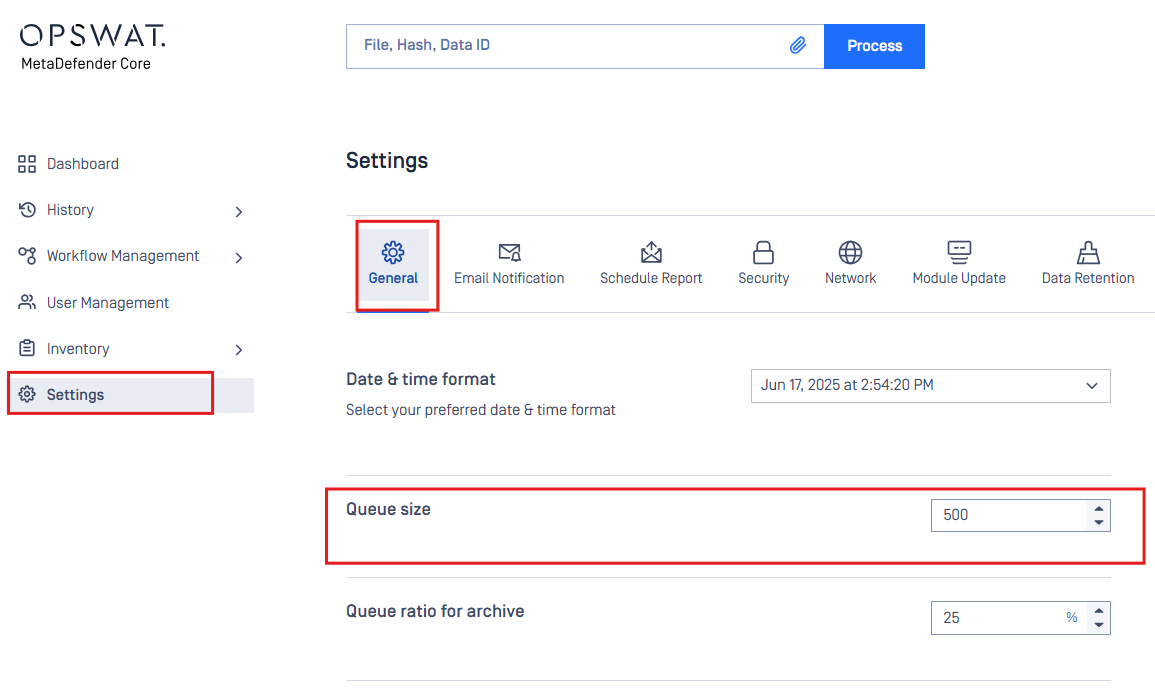Screen dimensions: 1155x697
Task: Increase Queue size with up arrow
Action: pyautogui.click(x=1098, y=508)
